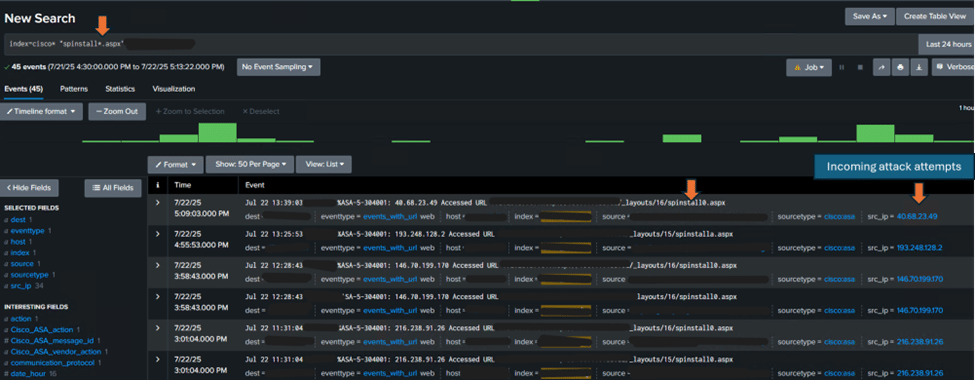The image size is (975, 380).
Task: Open the Save As menu
Action: tap(869, 16)
